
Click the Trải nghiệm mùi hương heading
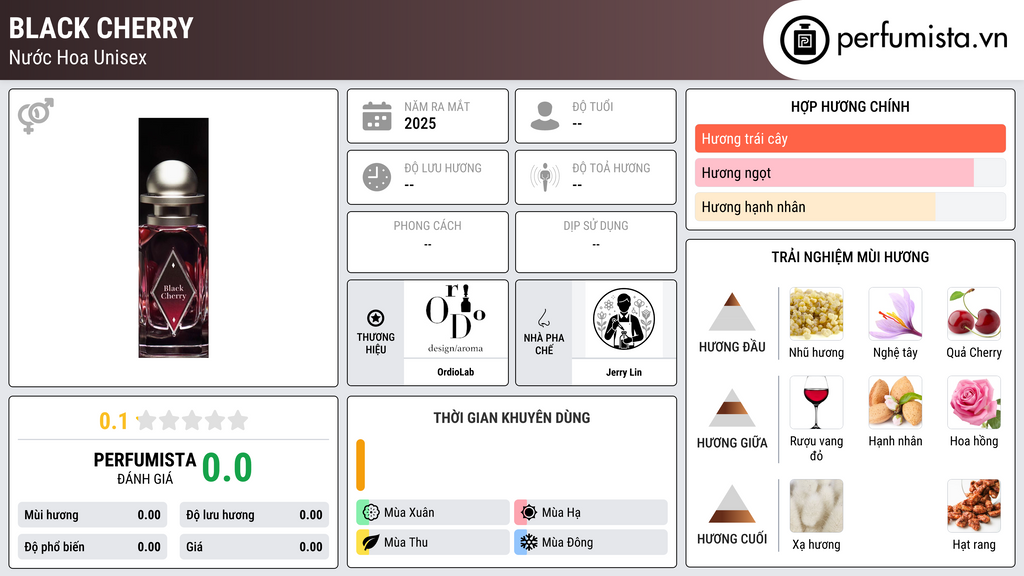850,257
